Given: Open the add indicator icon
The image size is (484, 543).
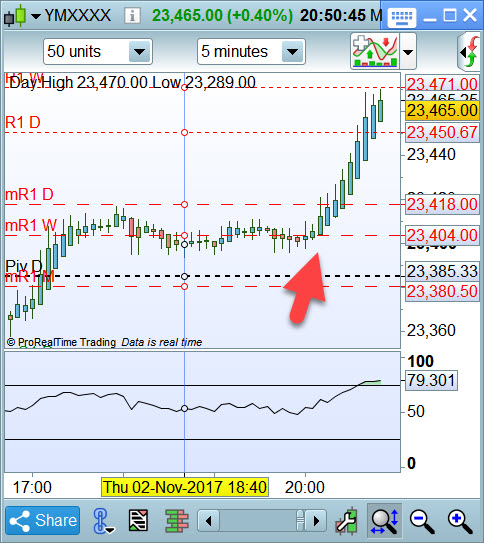Looking at the screenshot, I should 374,51.
